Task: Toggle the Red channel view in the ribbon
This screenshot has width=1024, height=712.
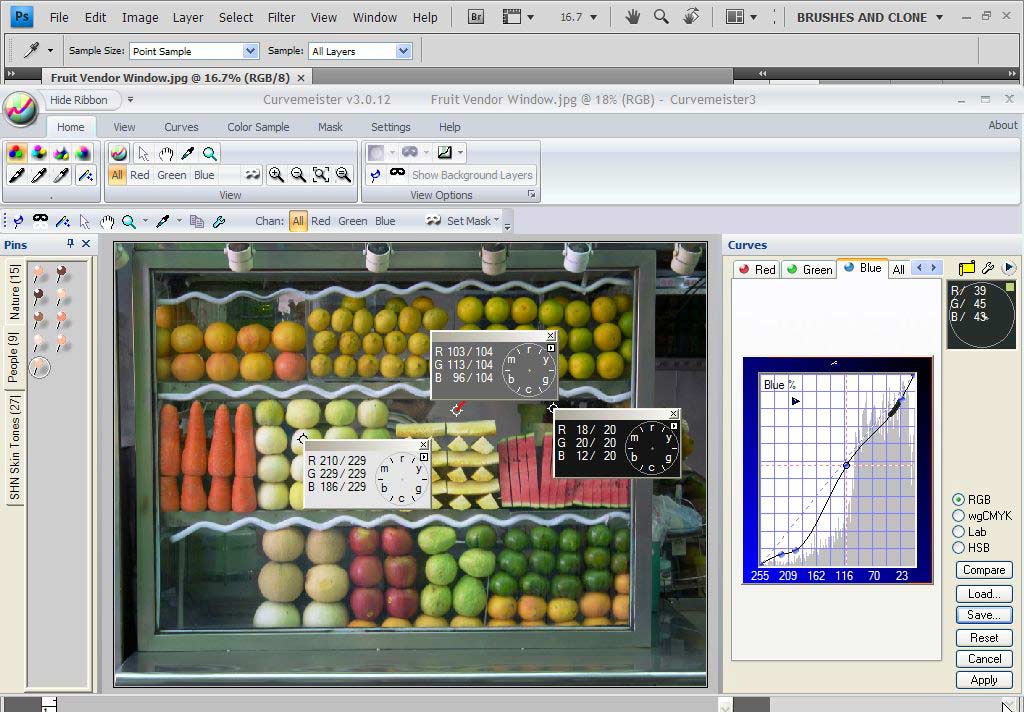Action: [x=140, y=175]
